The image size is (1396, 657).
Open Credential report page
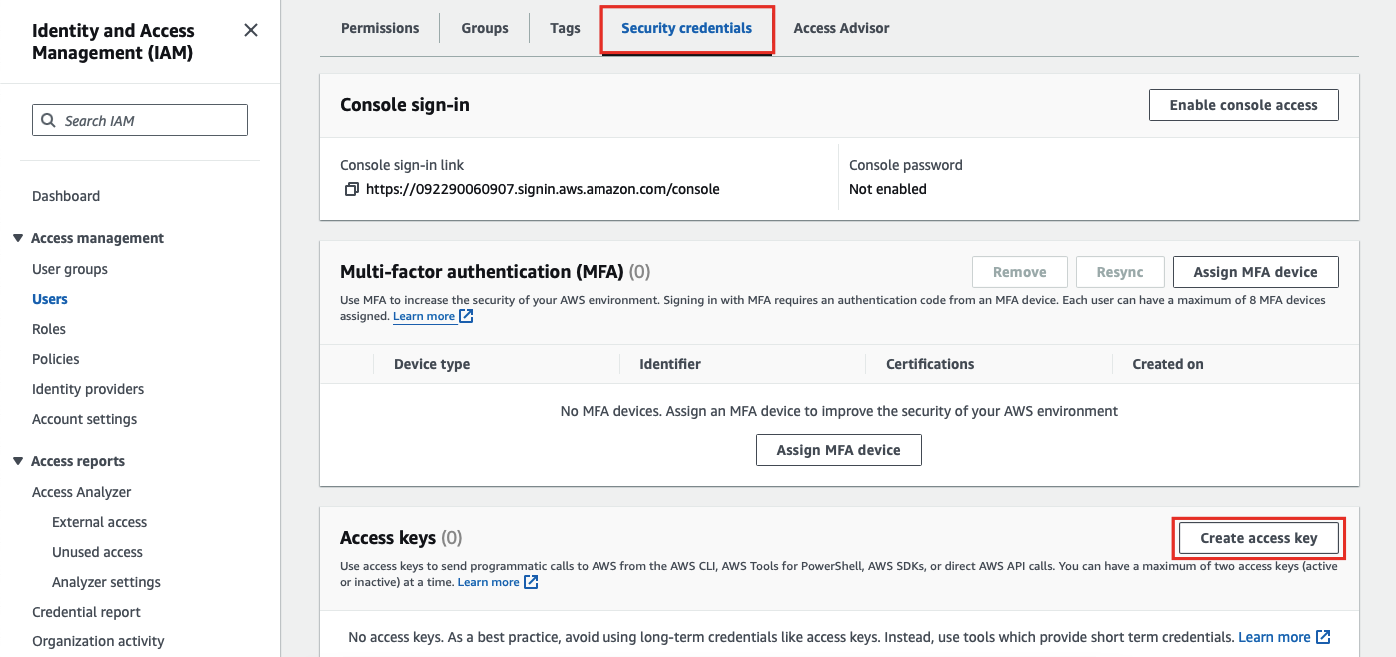[x=87, y=612]
